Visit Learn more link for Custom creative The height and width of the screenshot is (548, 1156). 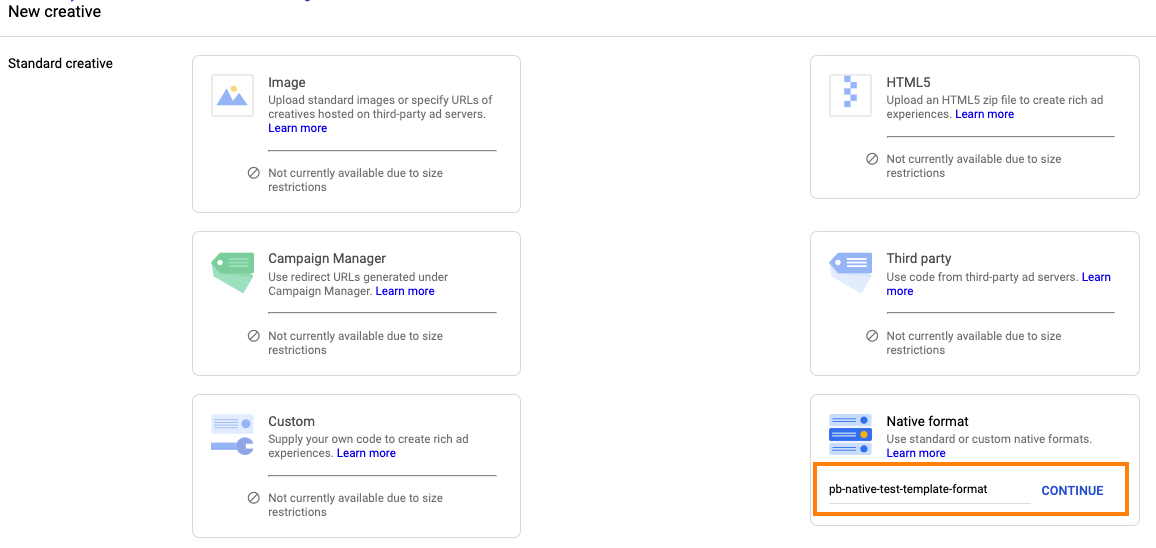tap(366, 453)
